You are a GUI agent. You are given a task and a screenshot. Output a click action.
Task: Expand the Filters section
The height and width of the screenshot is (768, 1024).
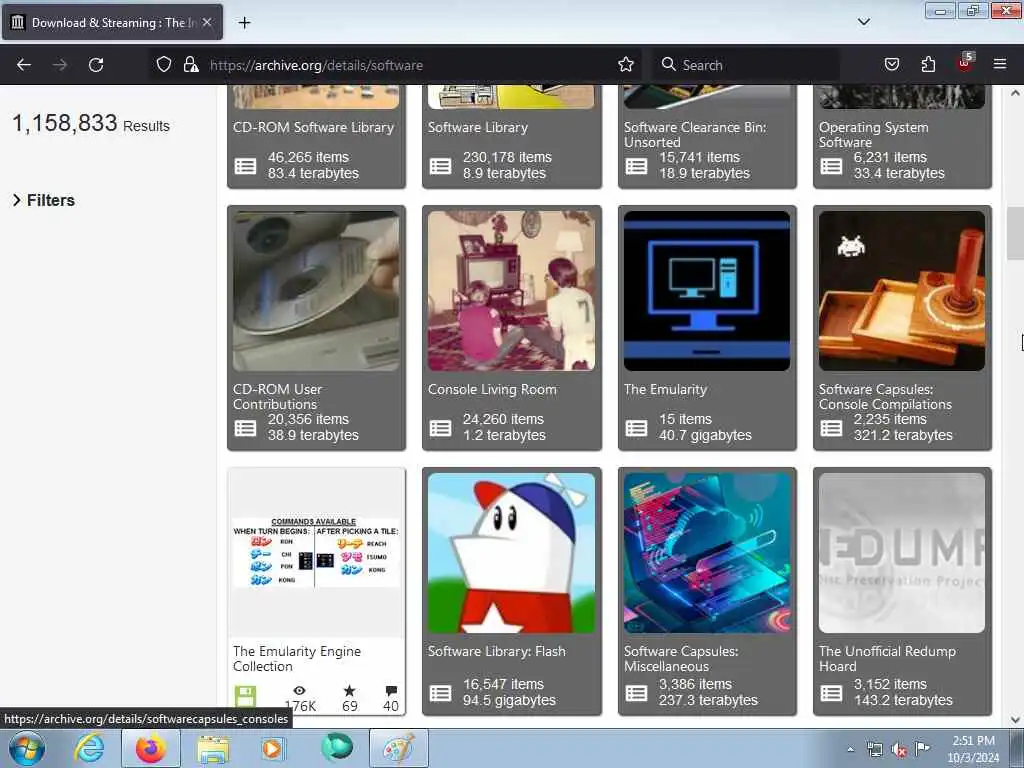(x=44, y=200)
